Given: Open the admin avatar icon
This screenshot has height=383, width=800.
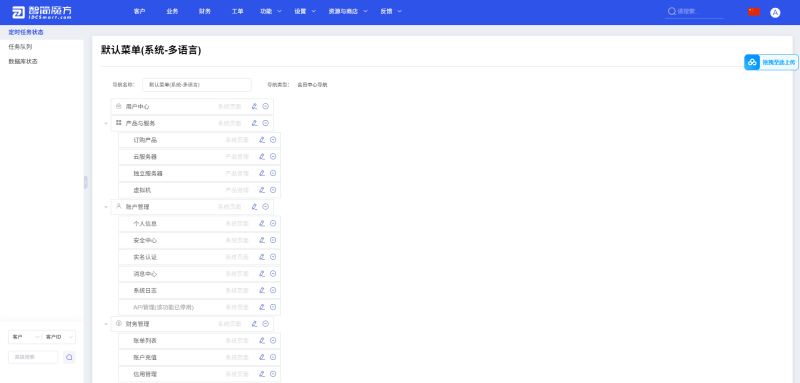Looking at the screenshot, I should click(775, 13).
